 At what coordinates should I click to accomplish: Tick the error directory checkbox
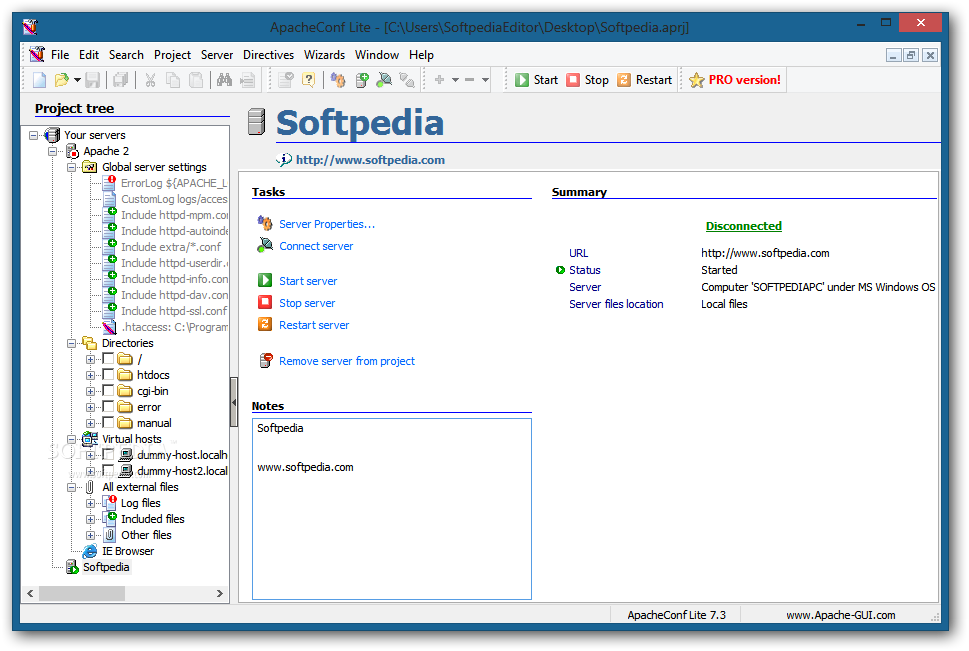pos(108,407)
